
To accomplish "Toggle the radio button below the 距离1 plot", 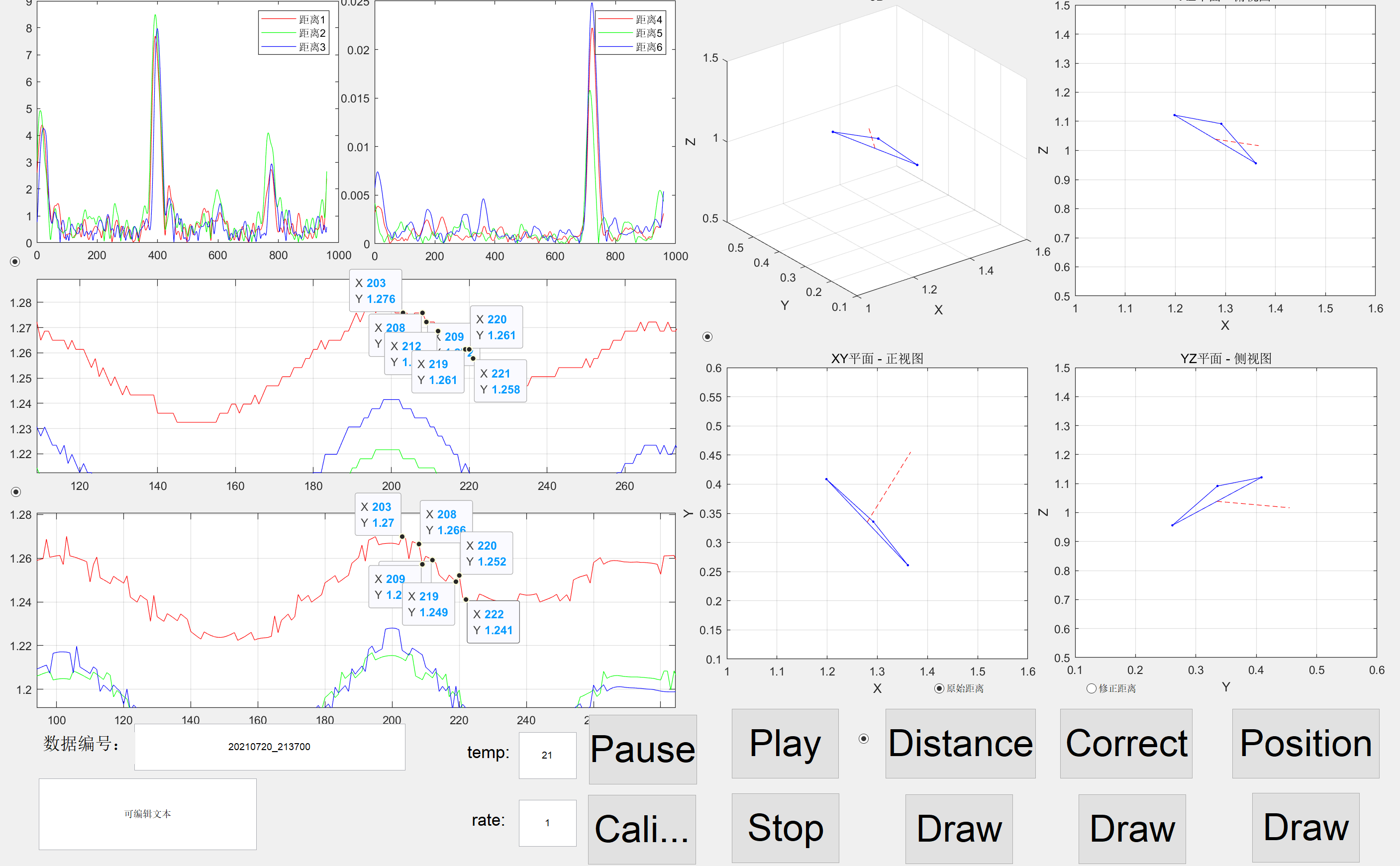I will click(x=15, y=262).
